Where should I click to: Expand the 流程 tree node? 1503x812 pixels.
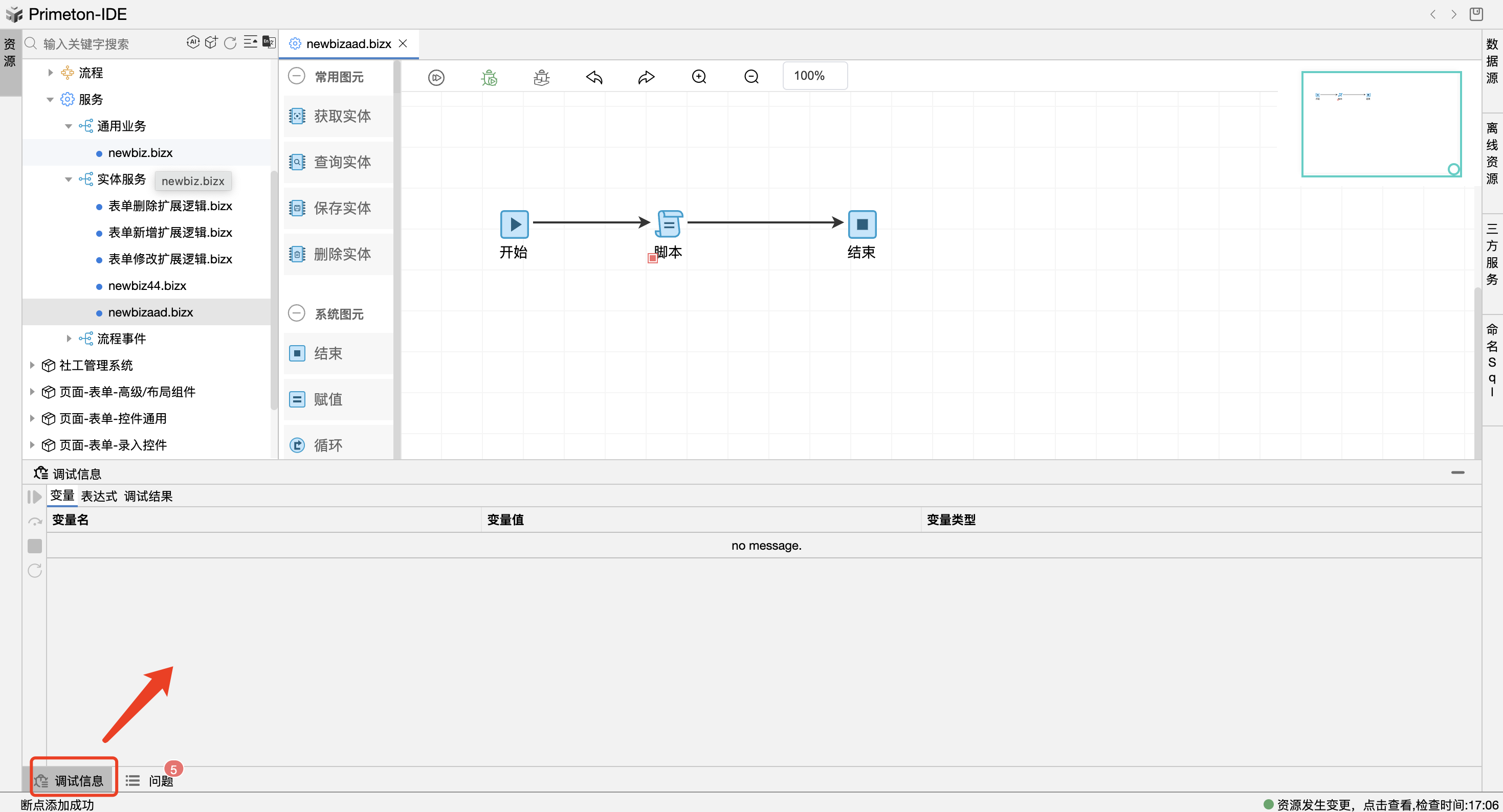(x=51, y=73)
